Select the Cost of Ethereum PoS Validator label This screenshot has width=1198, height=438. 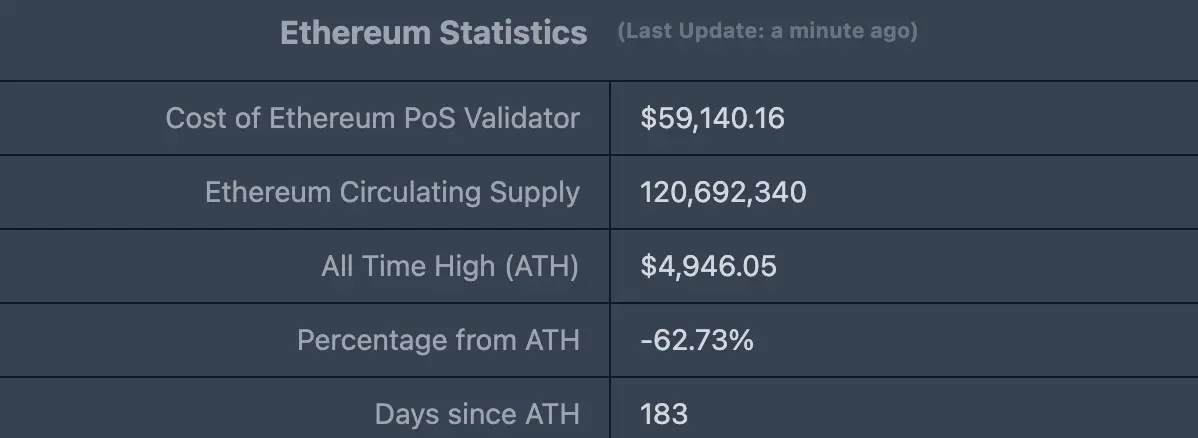click(372, 118)
